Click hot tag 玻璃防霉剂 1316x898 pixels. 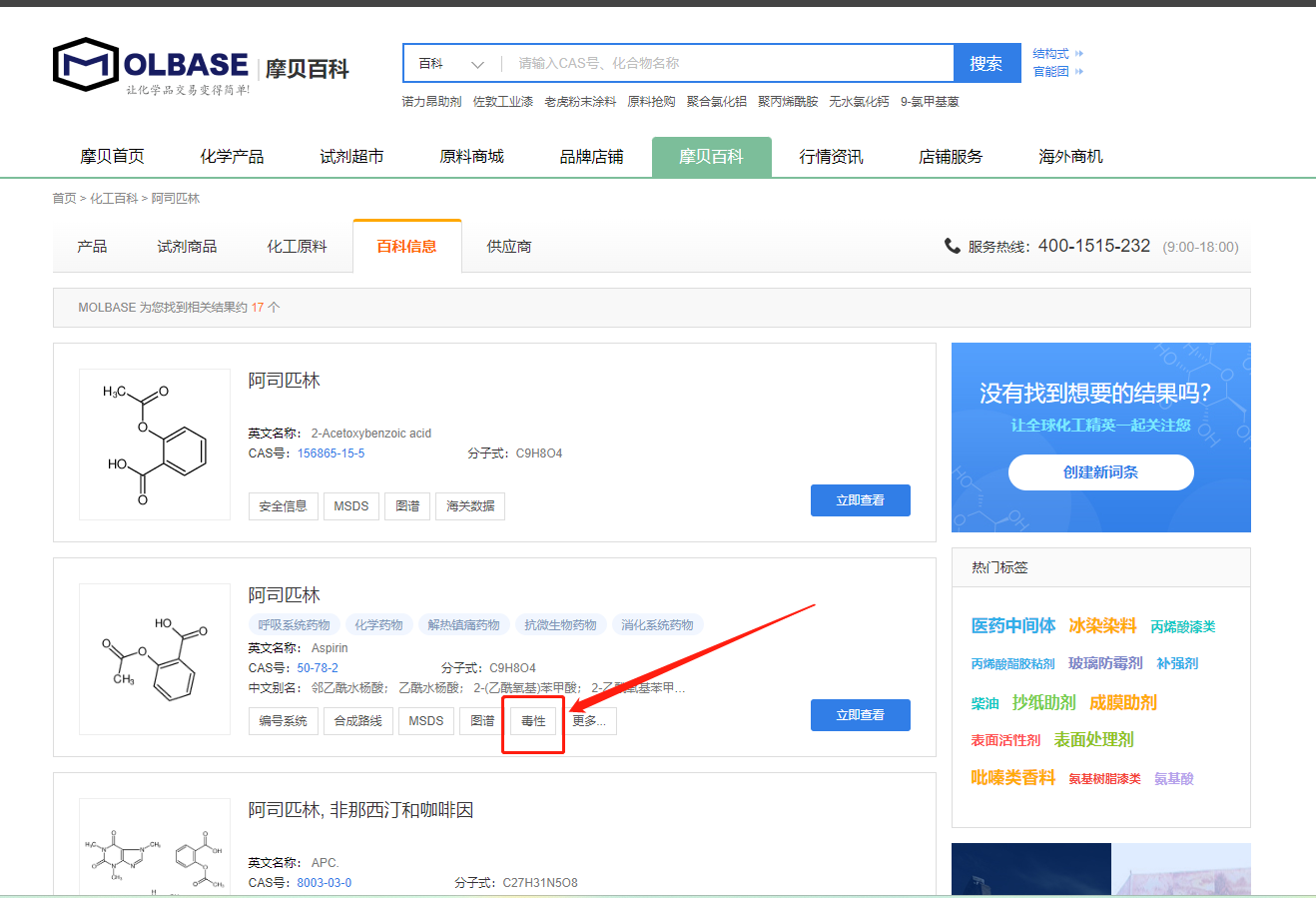click(x=1106, y=663)
